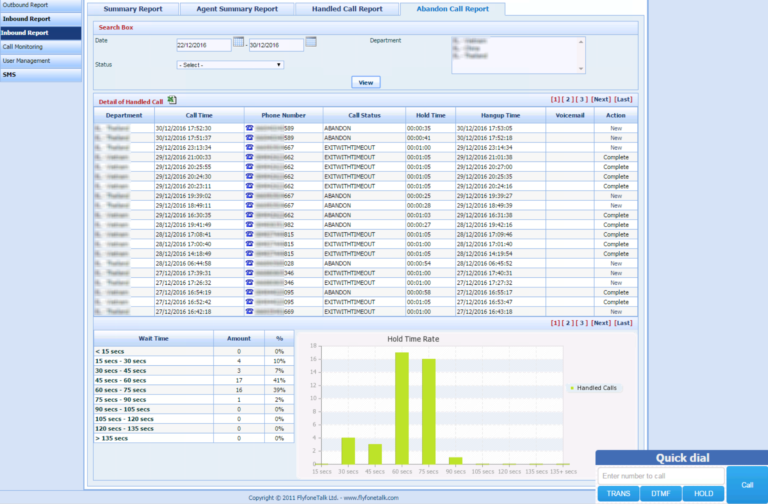Viewport: 768px width, 504px height.
Task: Open the start date calendar picker
Action: (238, 42)
